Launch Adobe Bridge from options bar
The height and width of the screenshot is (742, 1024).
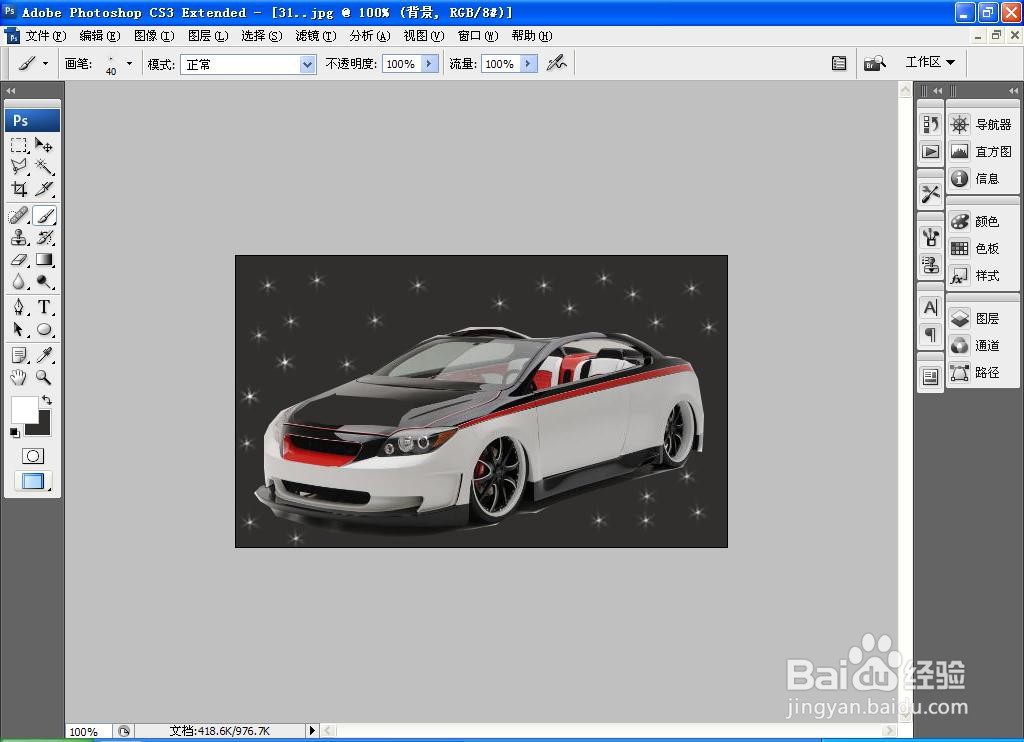pos(874,63)
